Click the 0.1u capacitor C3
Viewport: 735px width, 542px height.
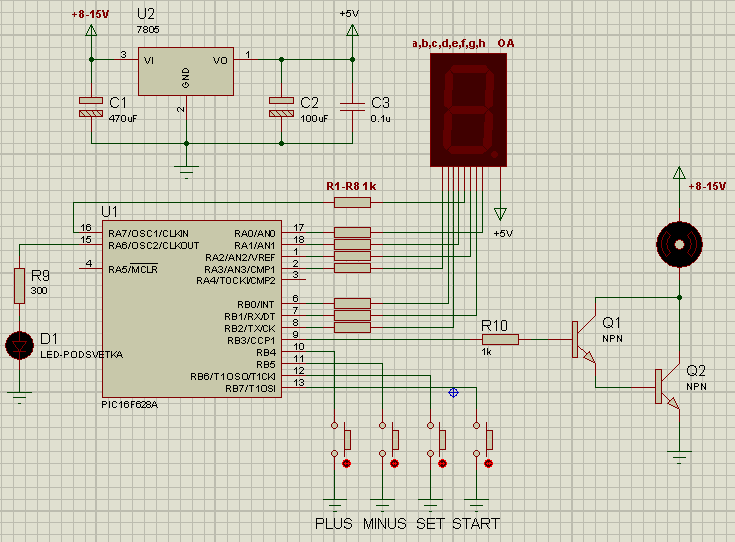(x=351, y=108)
